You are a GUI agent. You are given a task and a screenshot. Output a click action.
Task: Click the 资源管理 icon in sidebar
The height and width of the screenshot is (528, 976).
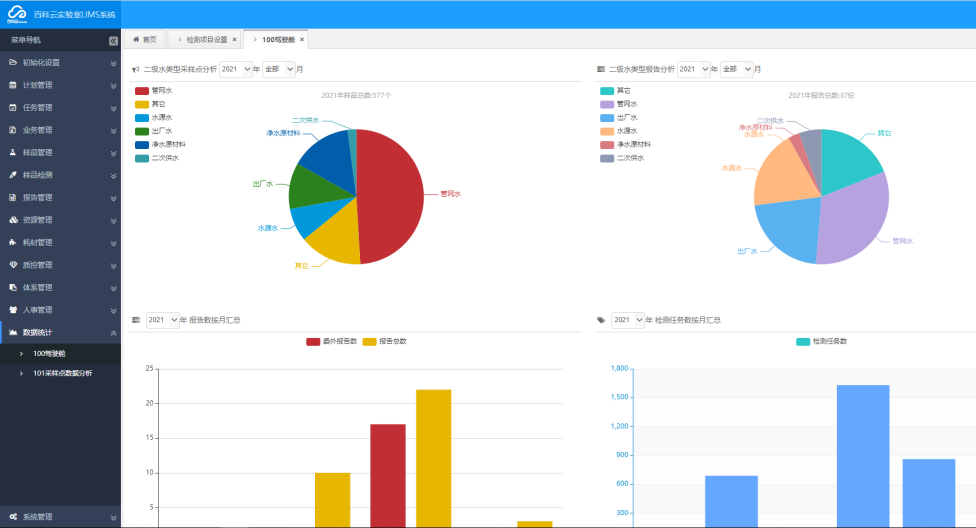(x=13, y=220)
